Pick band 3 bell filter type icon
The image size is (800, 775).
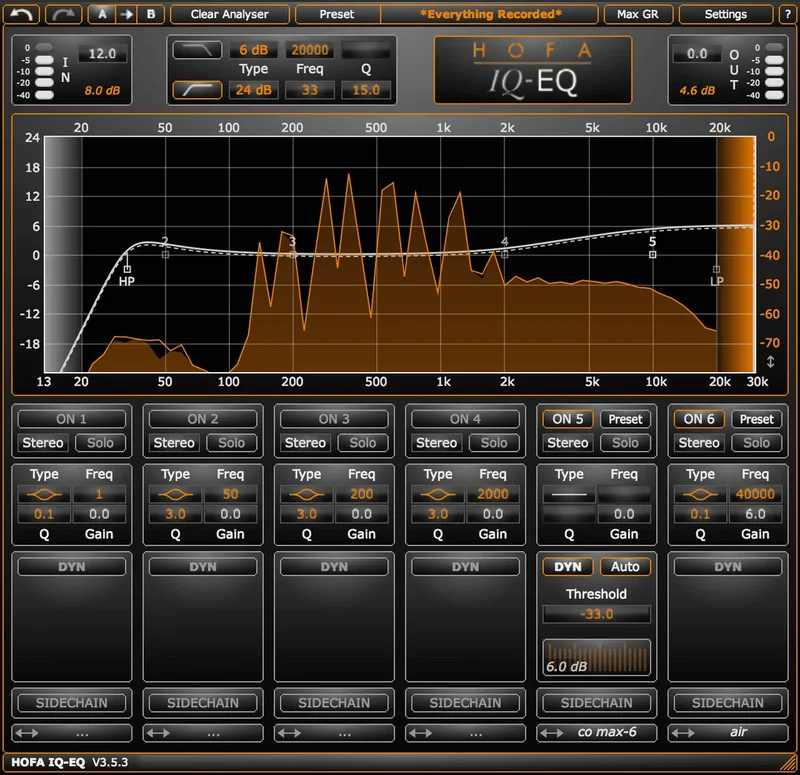(306, 494)
